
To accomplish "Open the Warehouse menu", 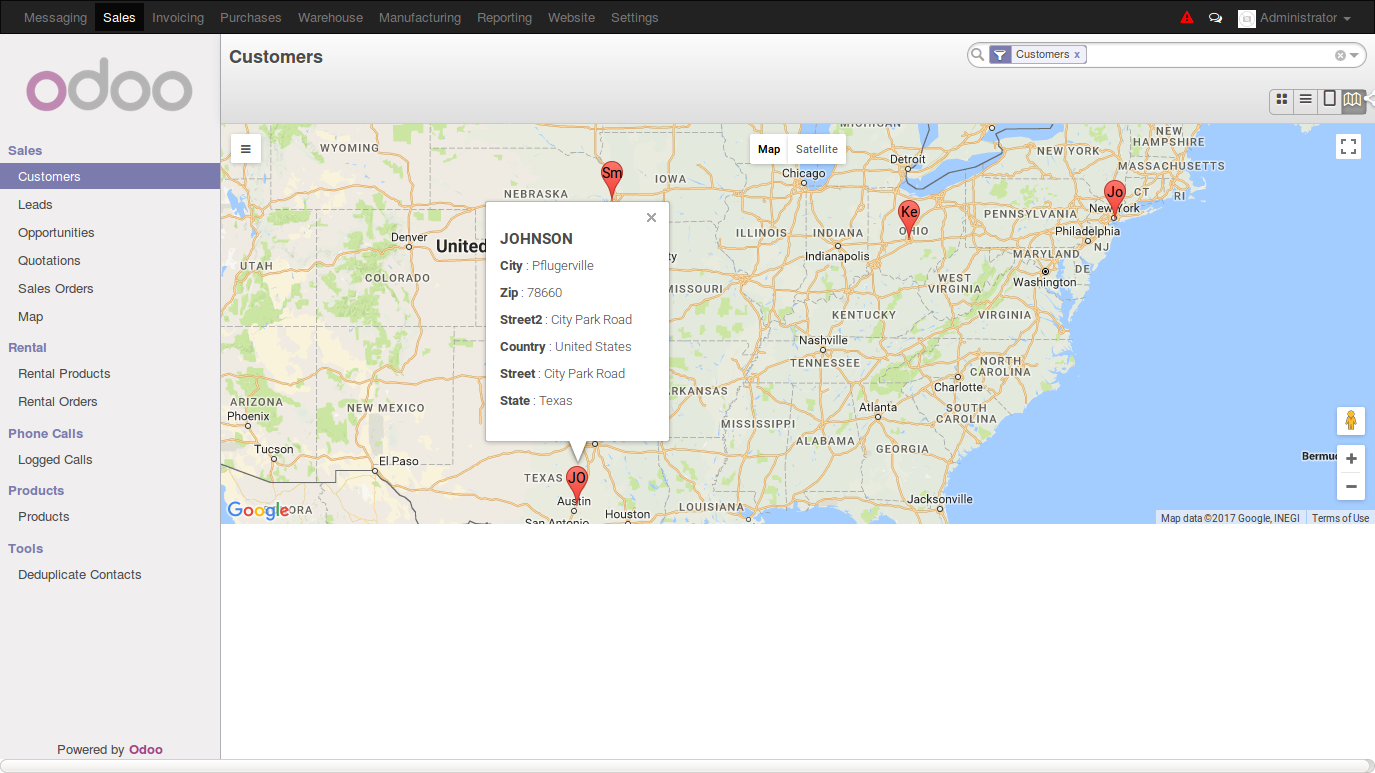I will (330, 18).
